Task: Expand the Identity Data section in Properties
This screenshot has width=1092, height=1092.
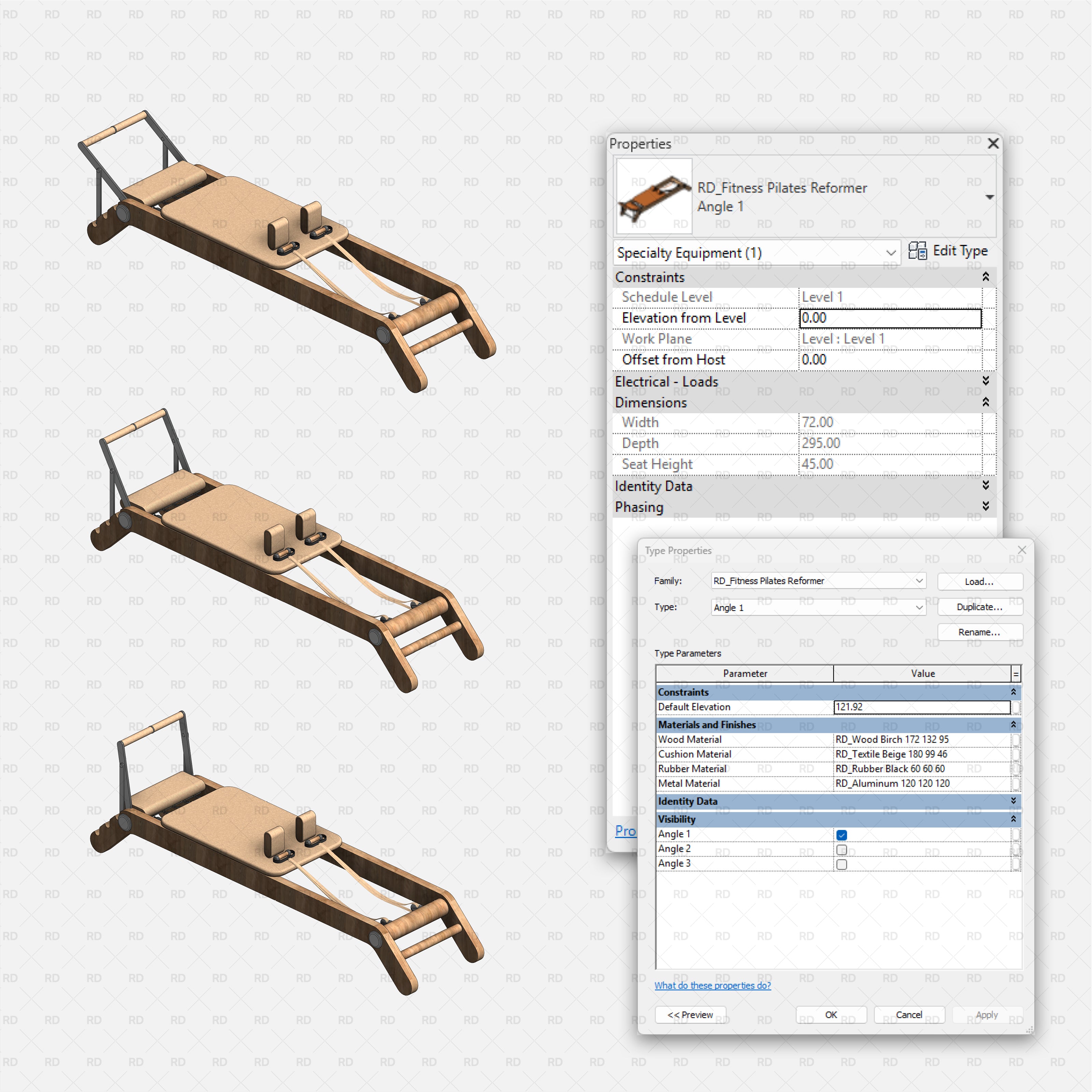Action: 986,486
